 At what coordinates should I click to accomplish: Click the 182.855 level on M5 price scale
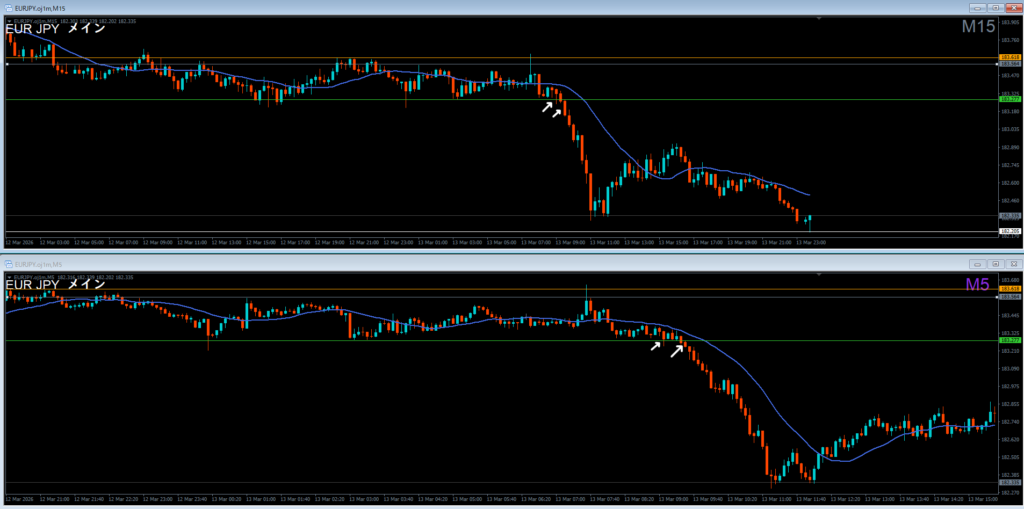click(x=1010, y=404)
